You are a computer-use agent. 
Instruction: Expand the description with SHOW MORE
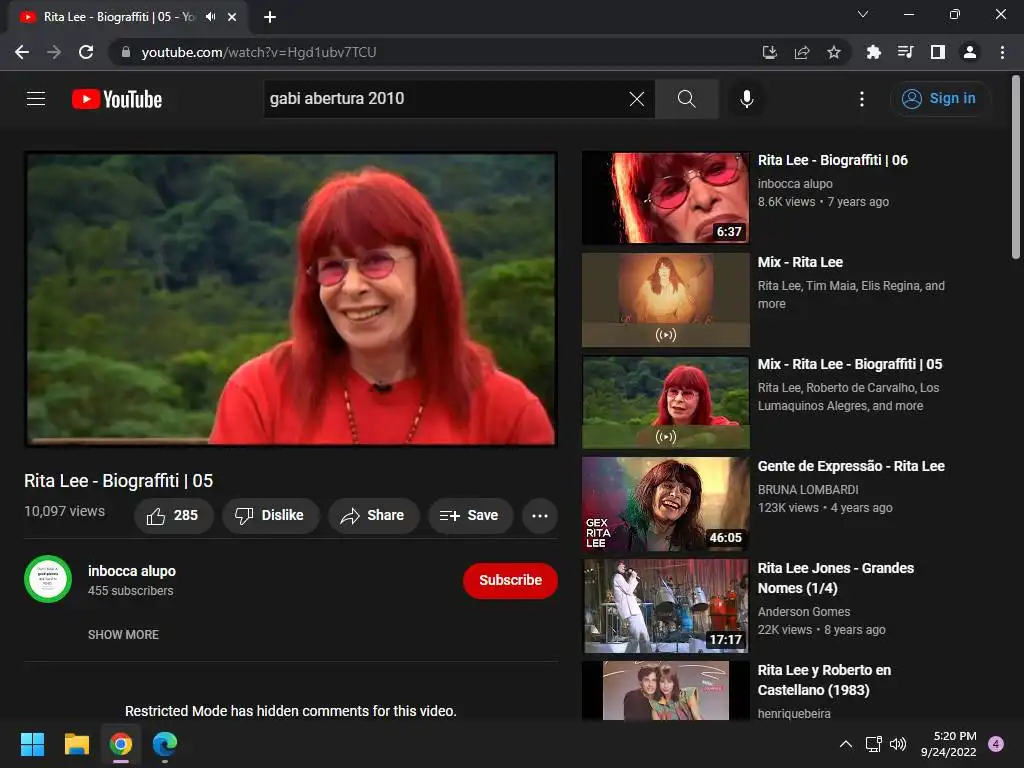click(123, 635)
